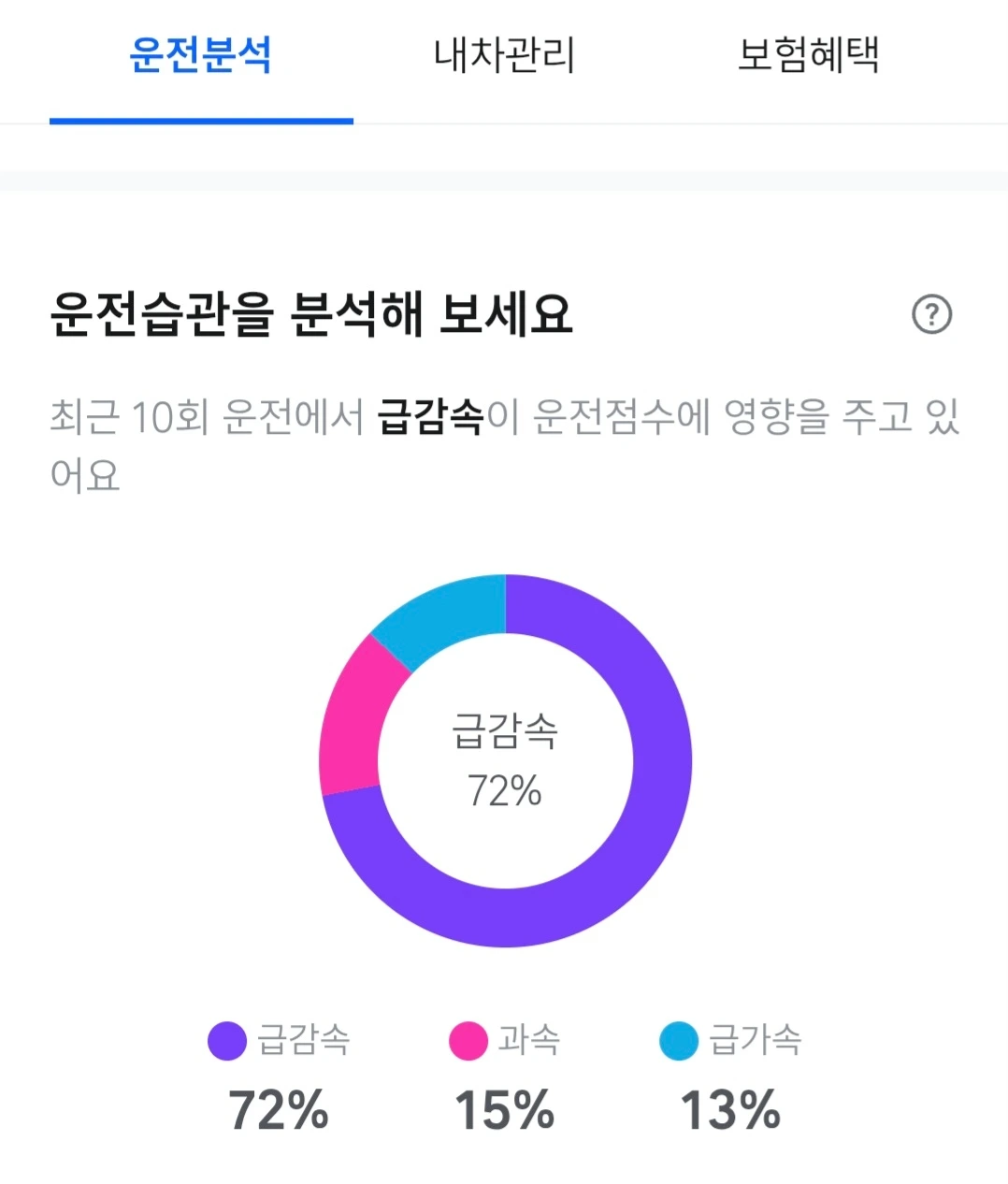Select the 급가속 legend label

point(756,1040)
